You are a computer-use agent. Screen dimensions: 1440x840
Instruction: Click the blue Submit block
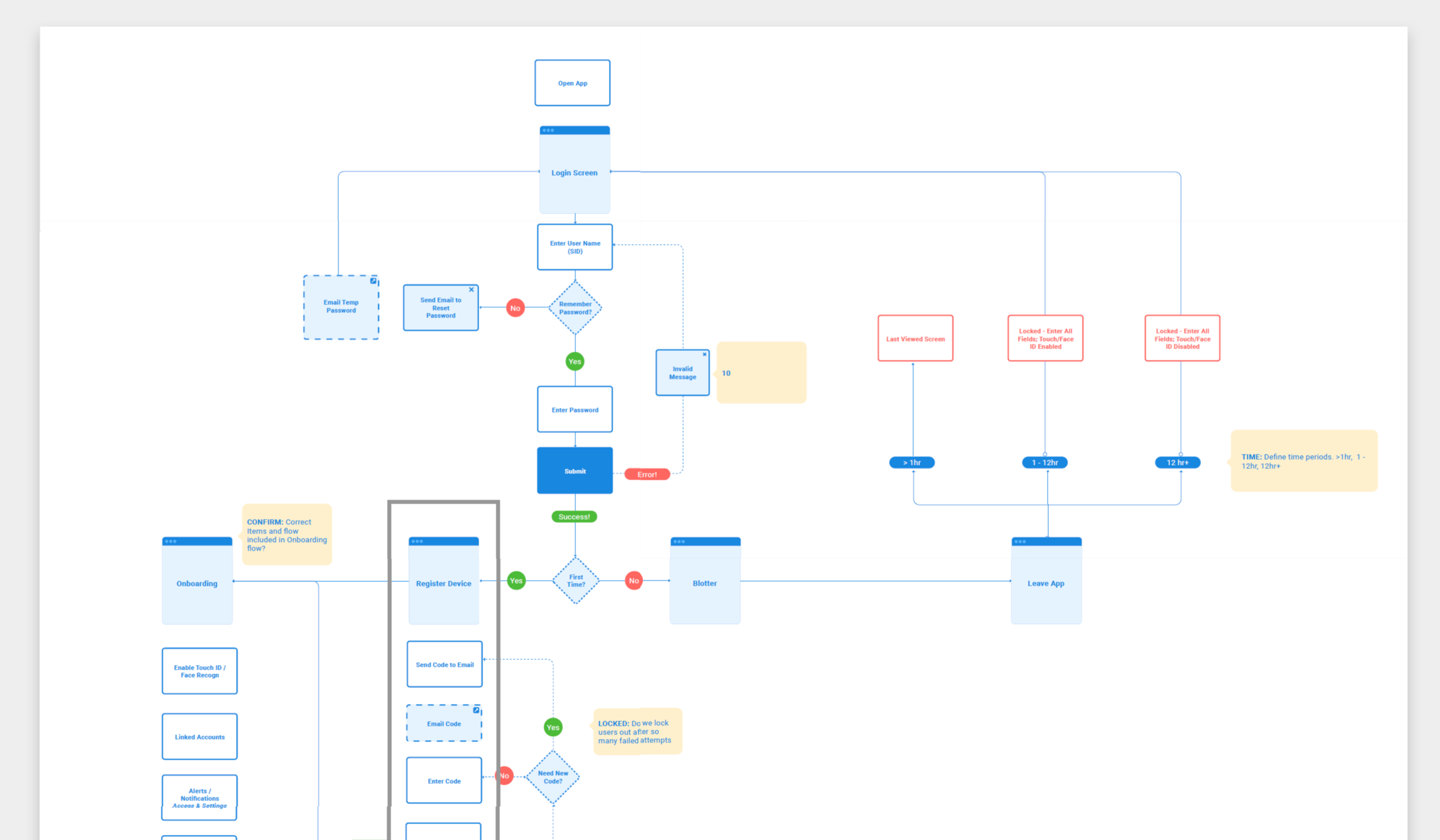(x=574, y=470)
